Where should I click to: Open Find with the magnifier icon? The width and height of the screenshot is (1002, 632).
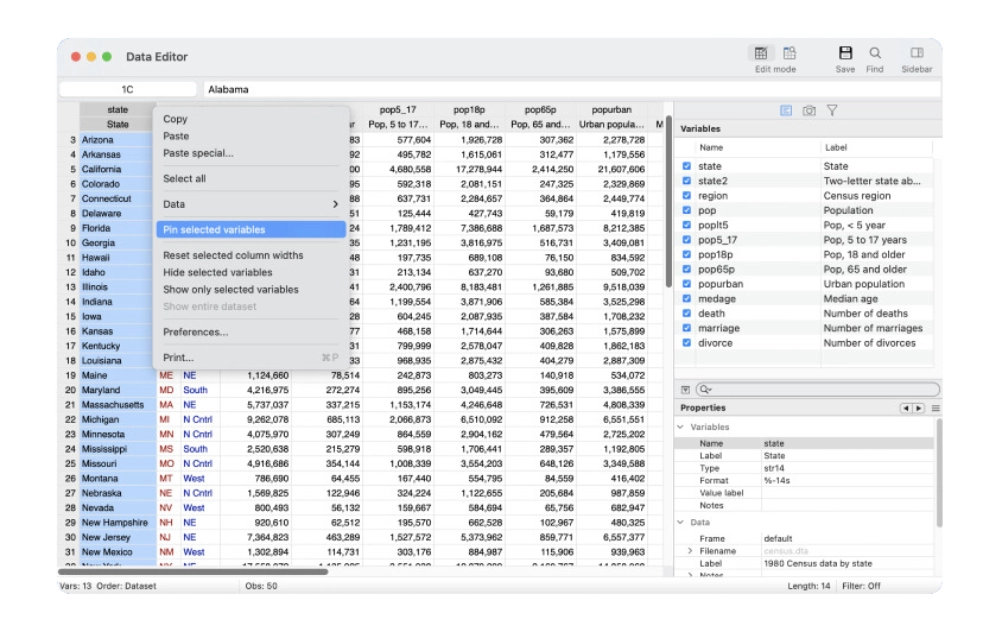pyautogui.click(x=875, y=53)
